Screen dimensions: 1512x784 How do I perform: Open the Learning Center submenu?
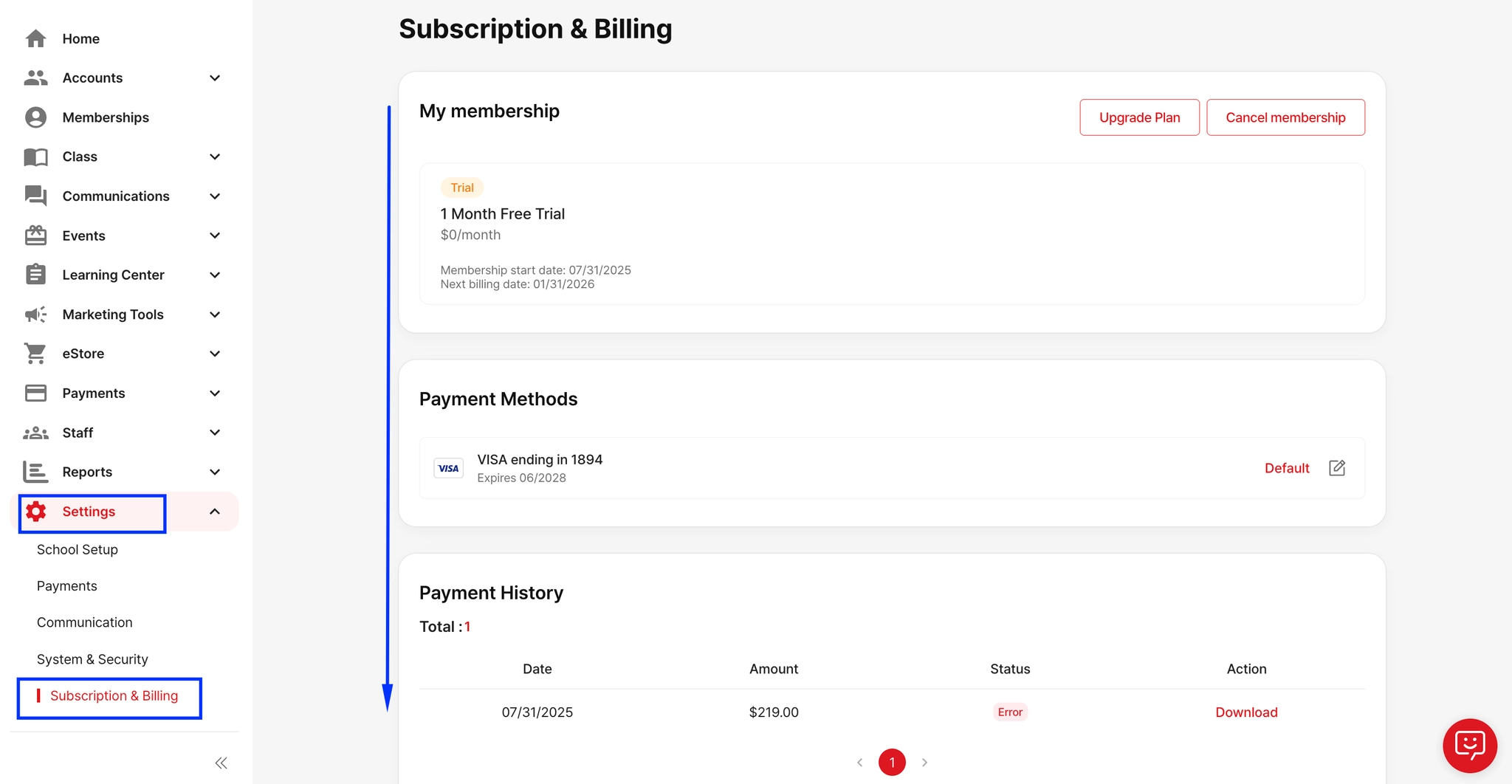pos(214,274)
